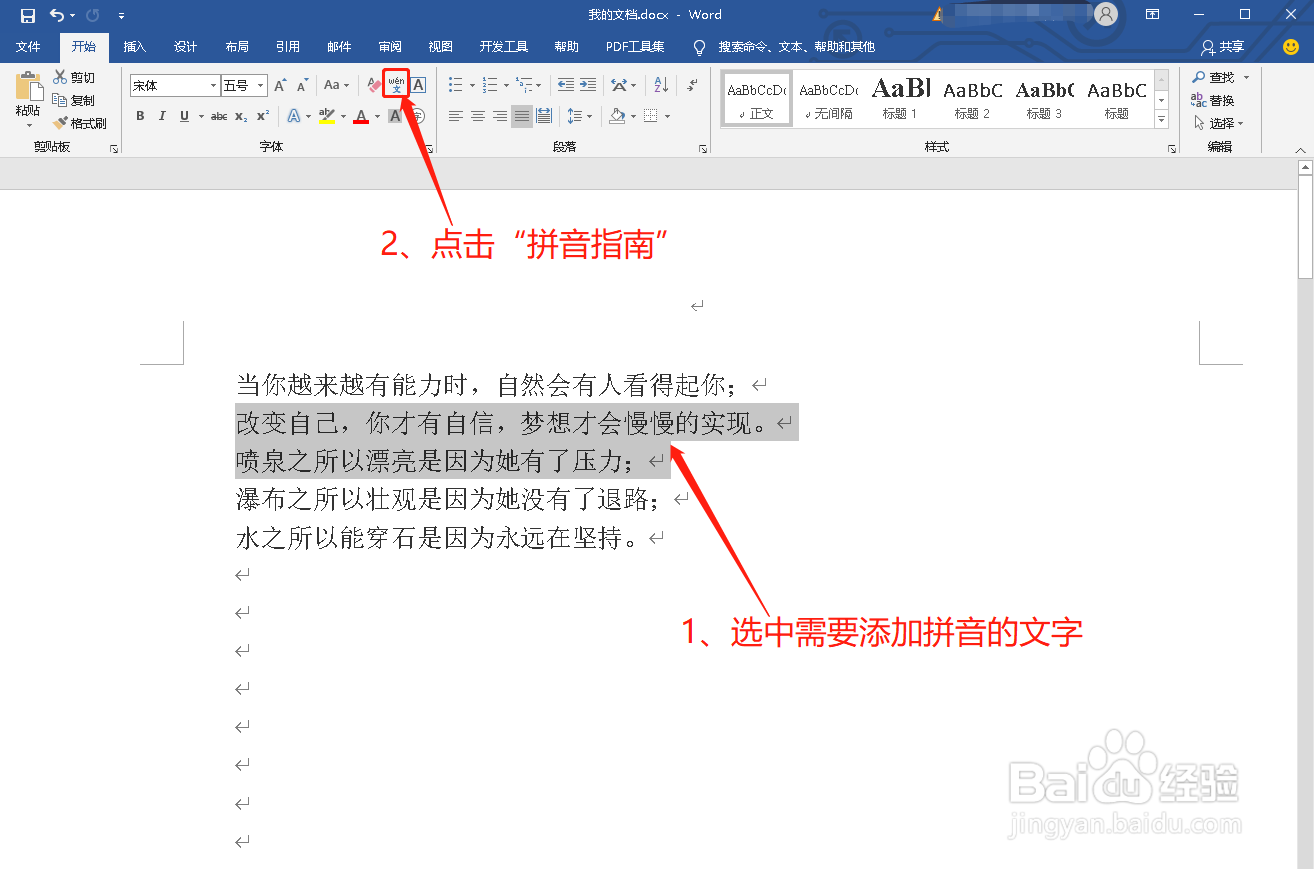Open the bullets list dropdown arrow
Viewport: 1314px width, 869px height.
(x=472, y=86)
